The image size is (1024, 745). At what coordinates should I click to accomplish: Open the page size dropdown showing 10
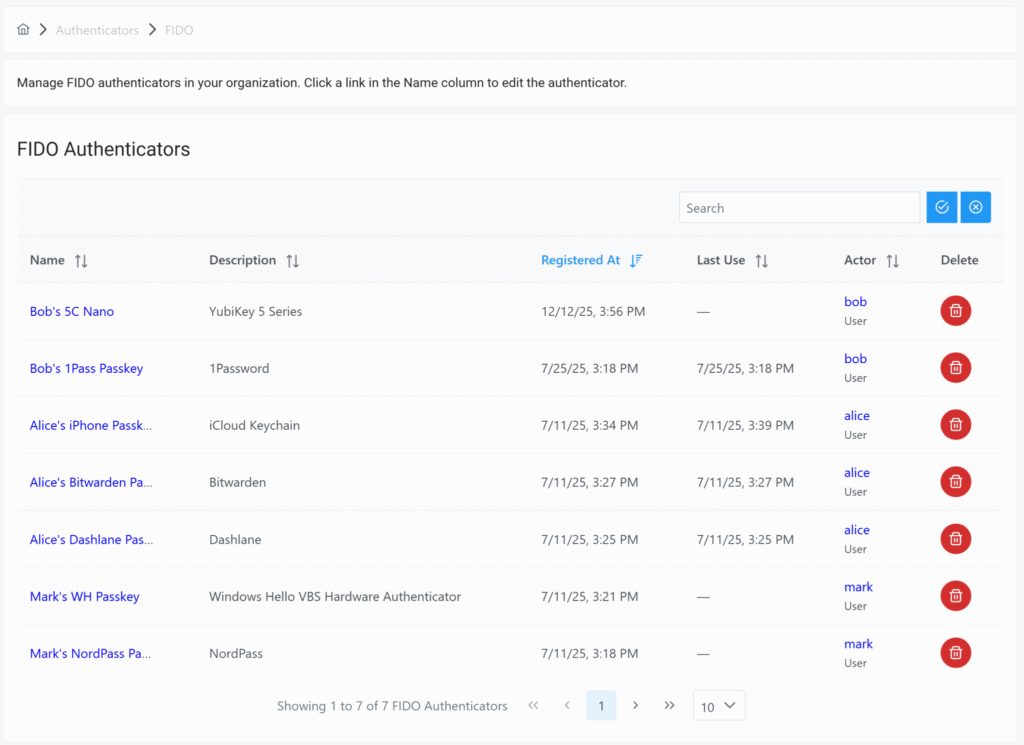(x=719, y=705)
